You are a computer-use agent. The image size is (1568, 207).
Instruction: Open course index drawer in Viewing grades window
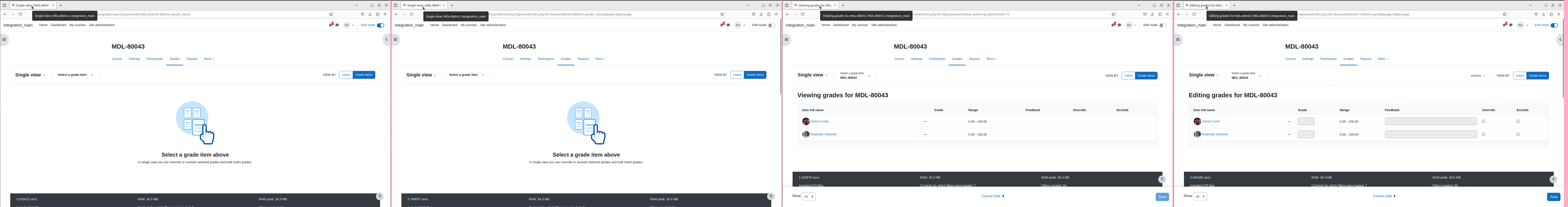tap(787, 39)
